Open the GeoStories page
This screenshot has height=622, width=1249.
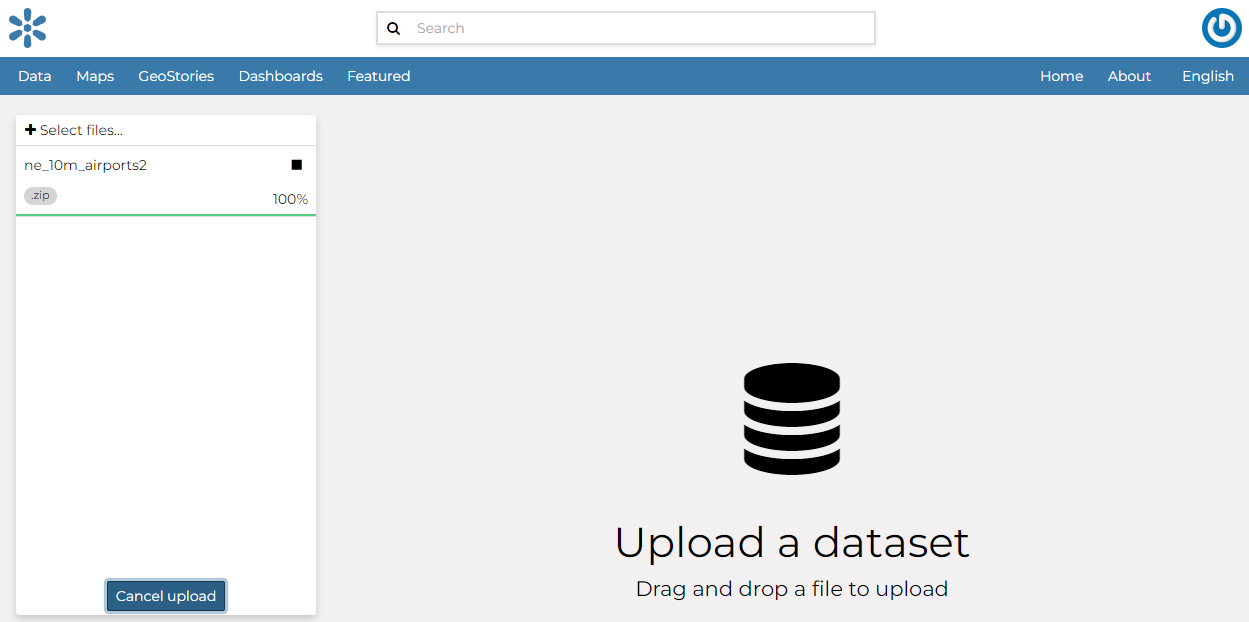[176, 76]
